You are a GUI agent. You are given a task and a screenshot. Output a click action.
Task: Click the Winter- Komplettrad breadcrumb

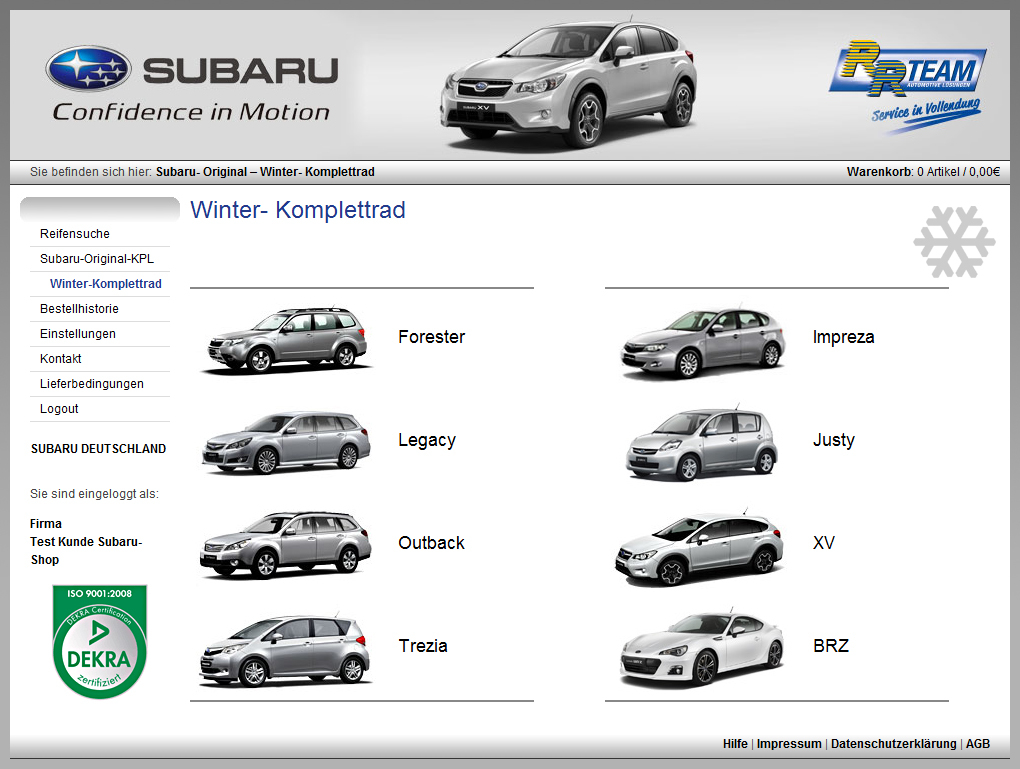[x=317, y=172]
